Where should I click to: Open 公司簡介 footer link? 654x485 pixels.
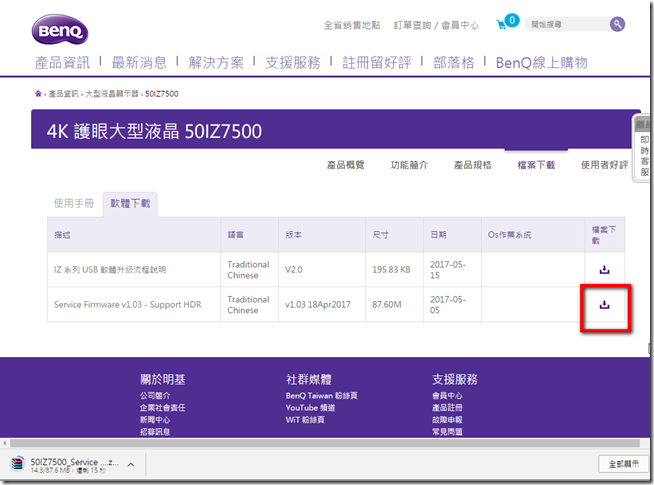pyautogui.click(x=155, y=395)
